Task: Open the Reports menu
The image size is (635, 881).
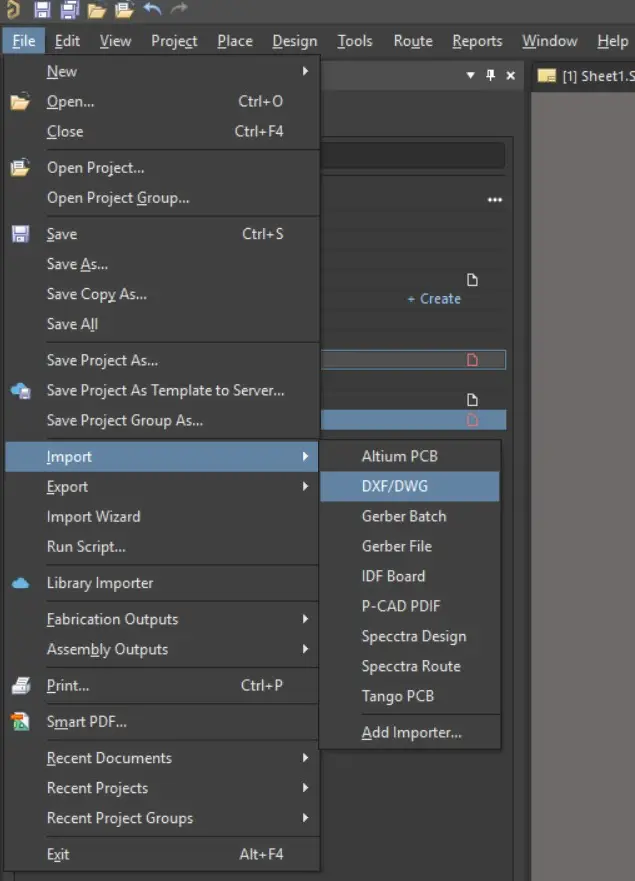Action: point(477,41)
